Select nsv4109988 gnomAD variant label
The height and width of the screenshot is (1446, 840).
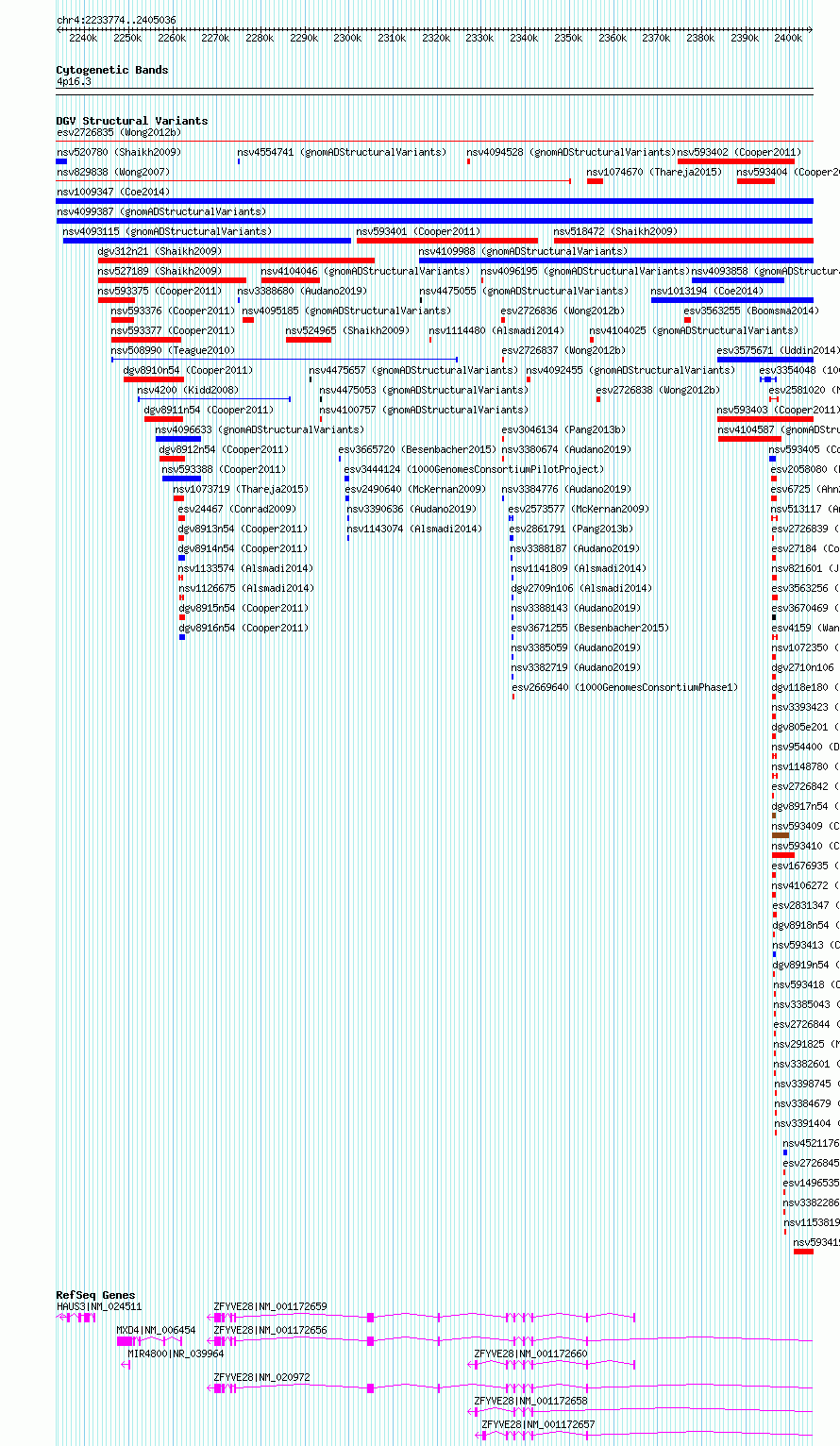tap(523, 251)
